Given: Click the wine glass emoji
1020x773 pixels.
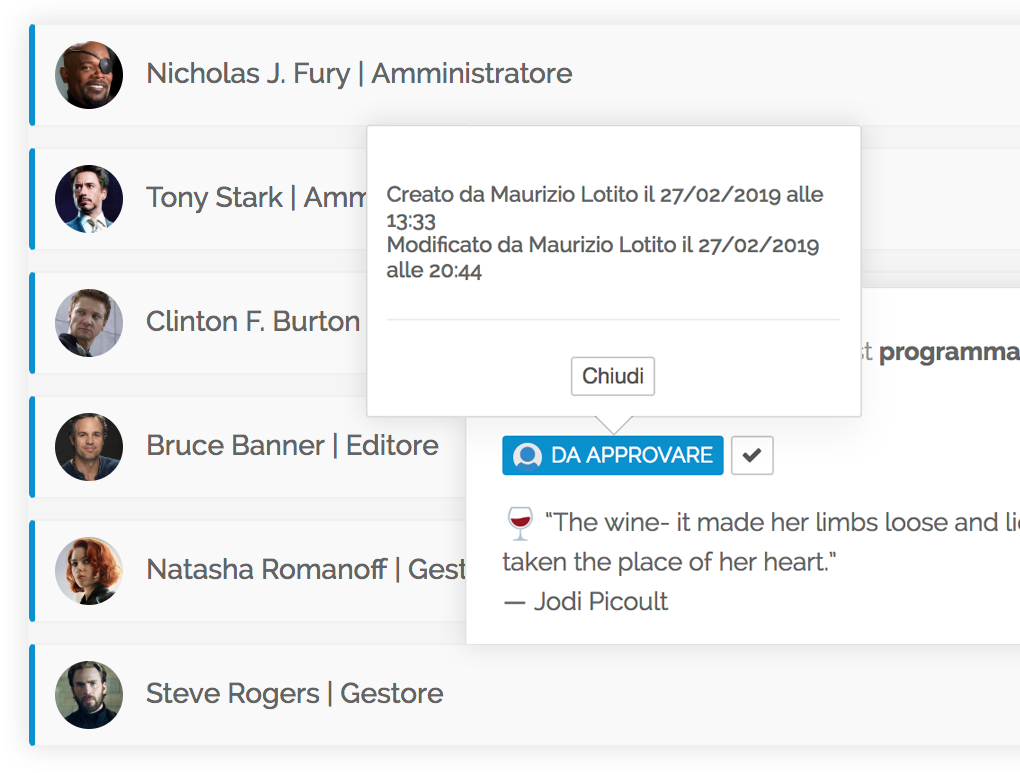Looking at the screenshot, I should (519, 522).
